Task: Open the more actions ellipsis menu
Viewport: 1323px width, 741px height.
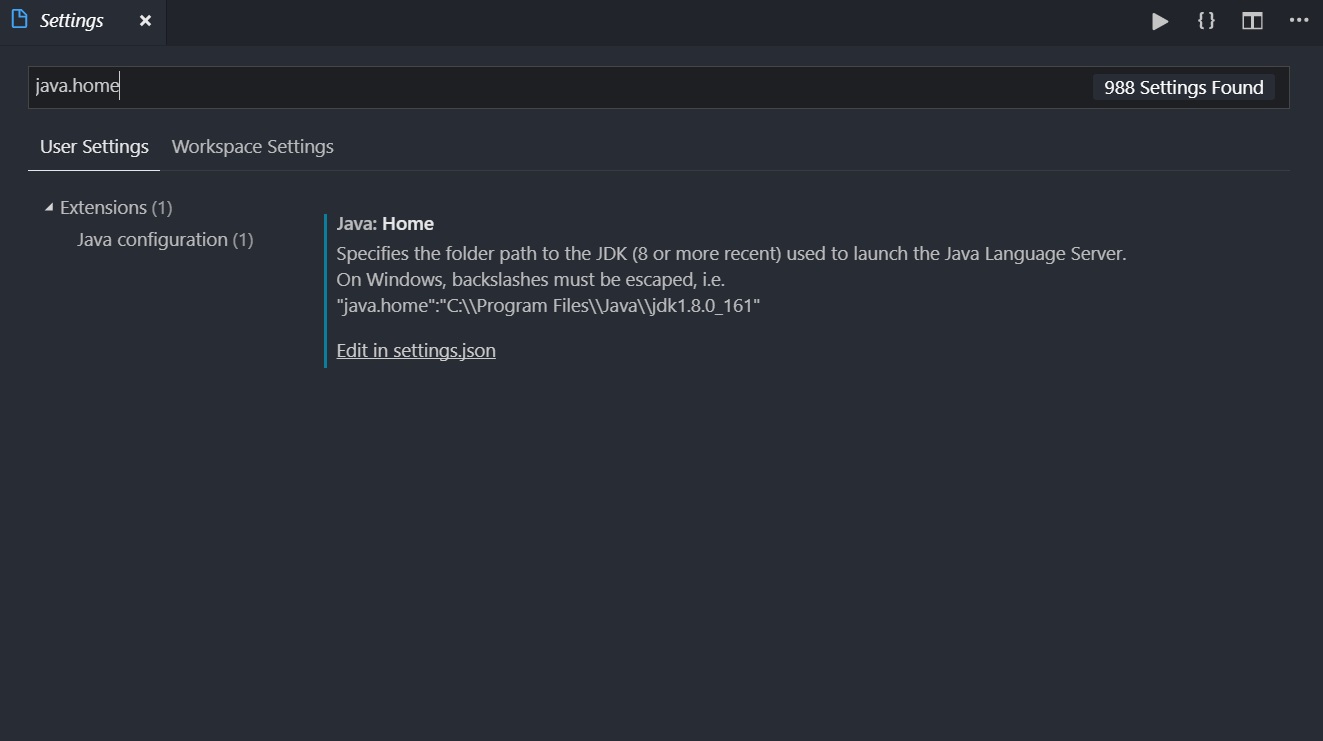Action: click(1298, 21)
